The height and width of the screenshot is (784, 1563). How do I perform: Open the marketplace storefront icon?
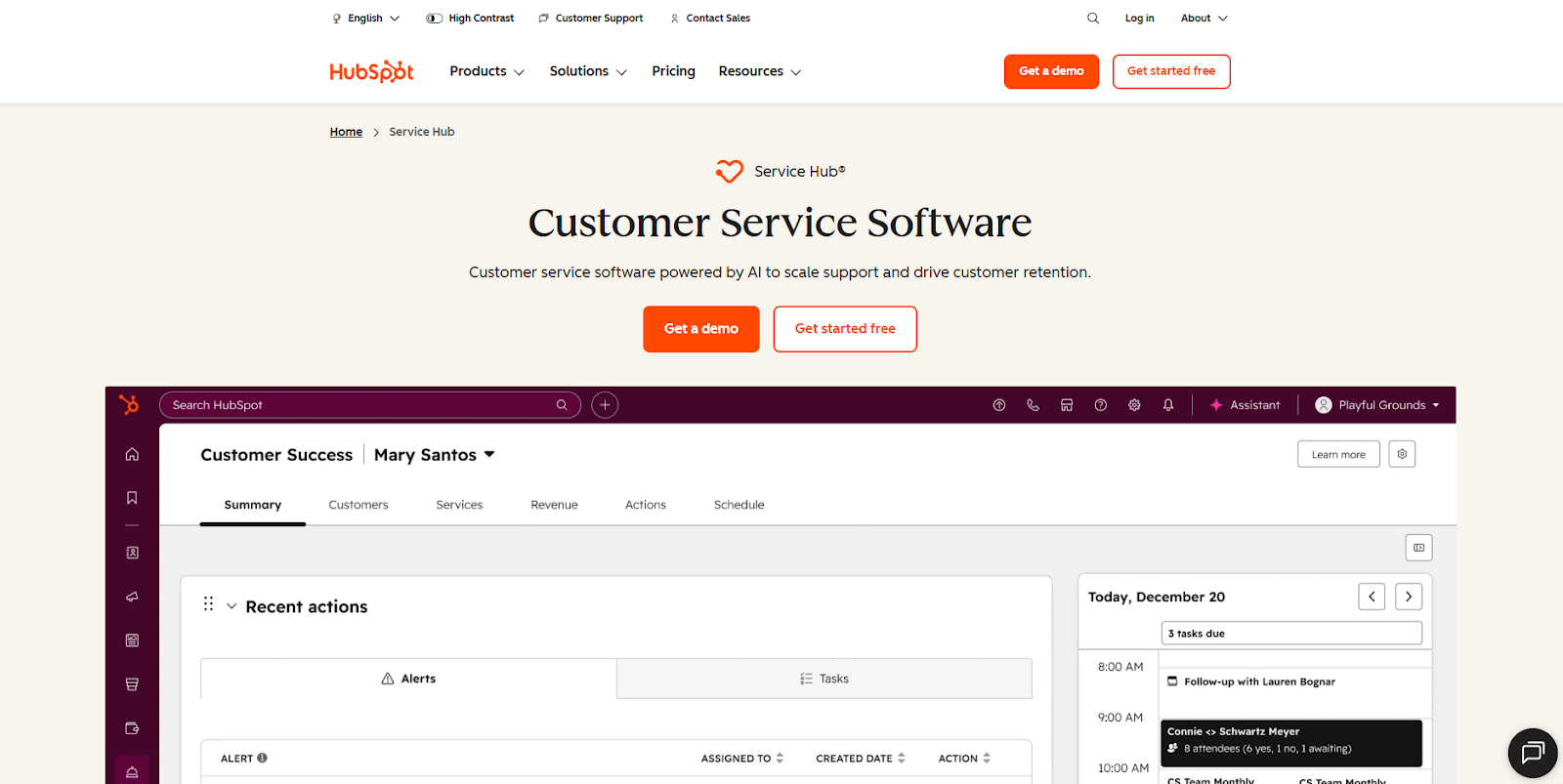tap(1067, 405)
